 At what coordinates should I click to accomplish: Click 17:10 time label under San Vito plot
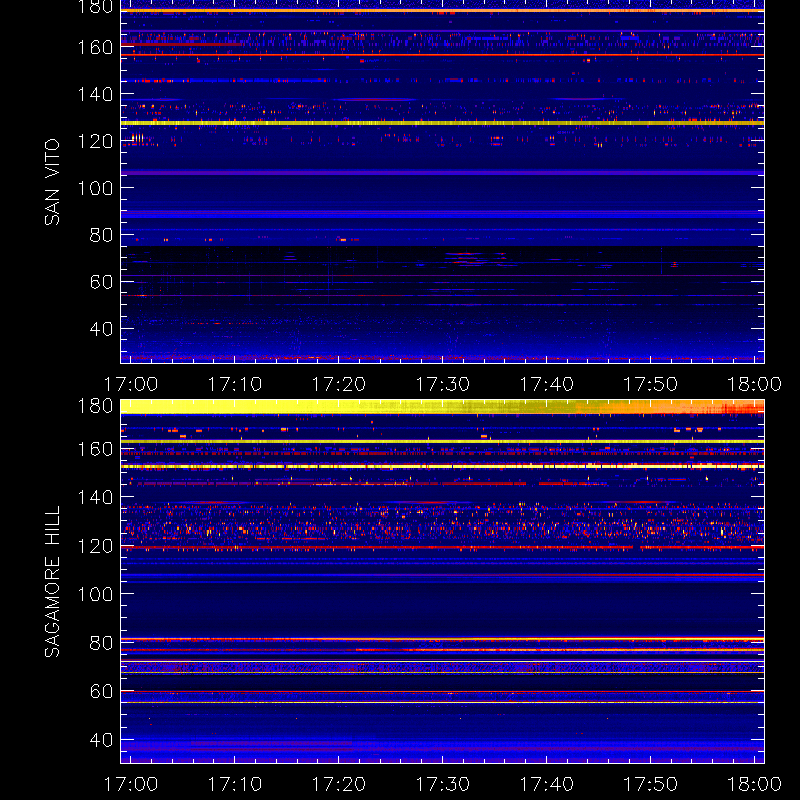pos(235,384)
